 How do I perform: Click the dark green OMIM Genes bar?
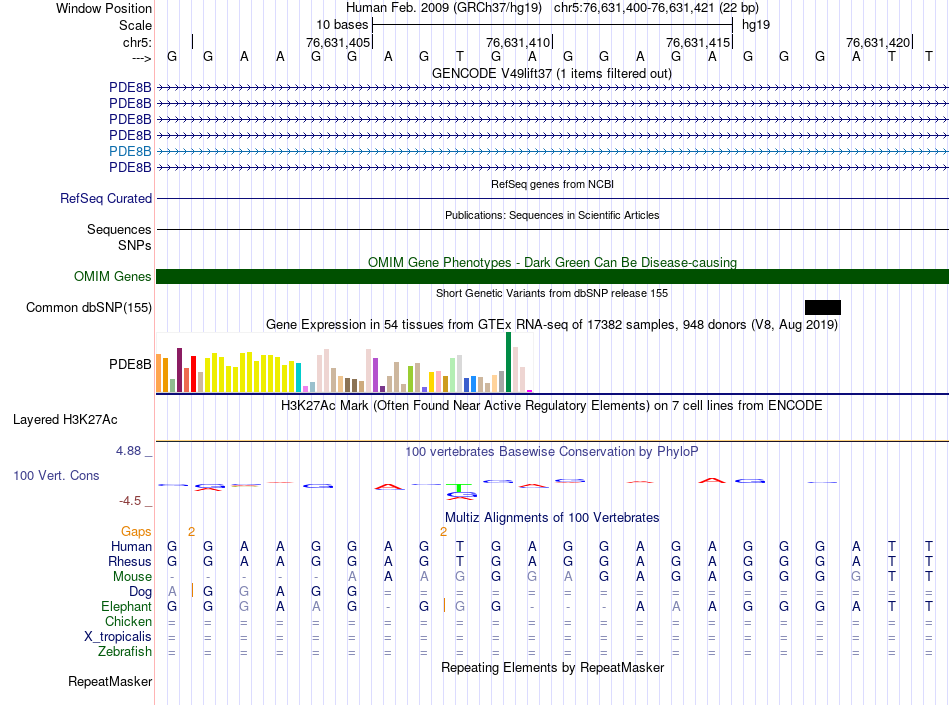point(552,277)
